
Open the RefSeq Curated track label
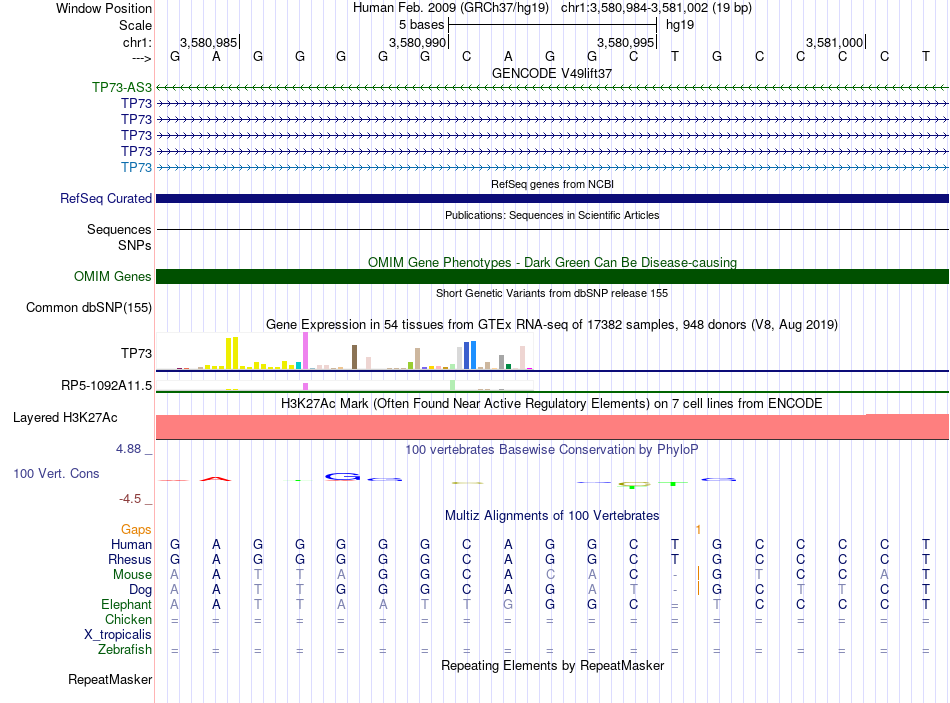click(x=106, y=198)
